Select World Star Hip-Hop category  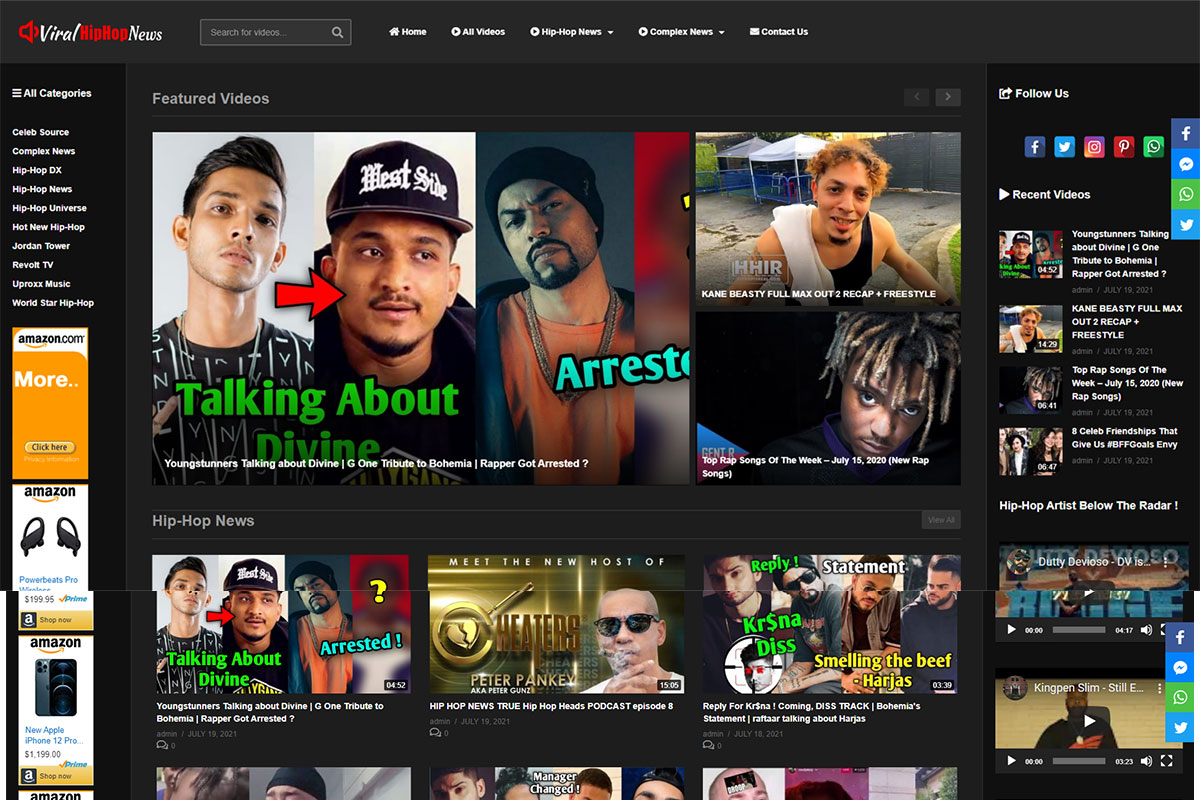[53, 303]
